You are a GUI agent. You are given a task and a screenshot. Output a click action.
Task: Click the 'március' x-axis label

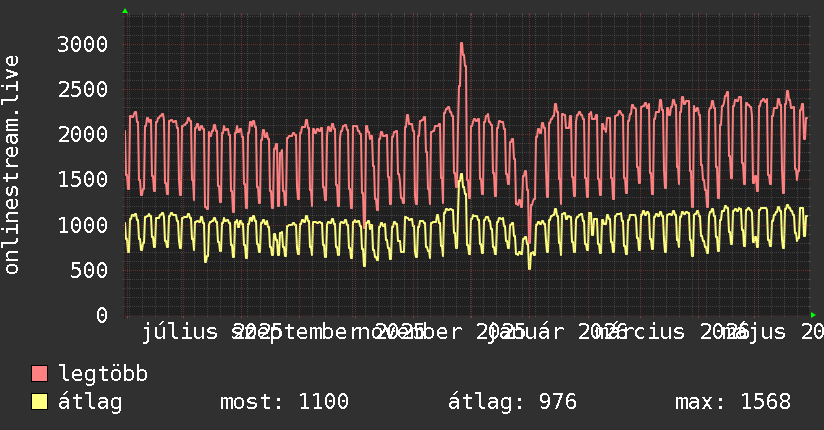pos(641,332)
